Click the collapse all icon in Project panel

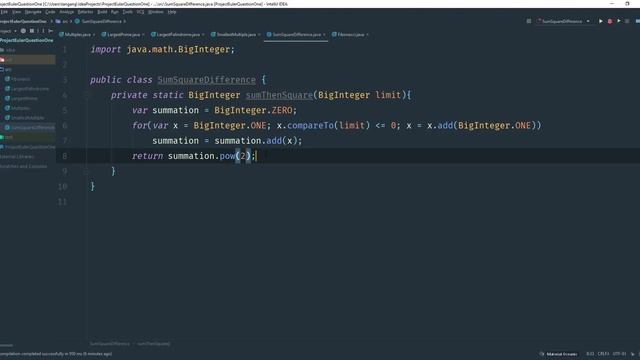click(x=32, y=31)
